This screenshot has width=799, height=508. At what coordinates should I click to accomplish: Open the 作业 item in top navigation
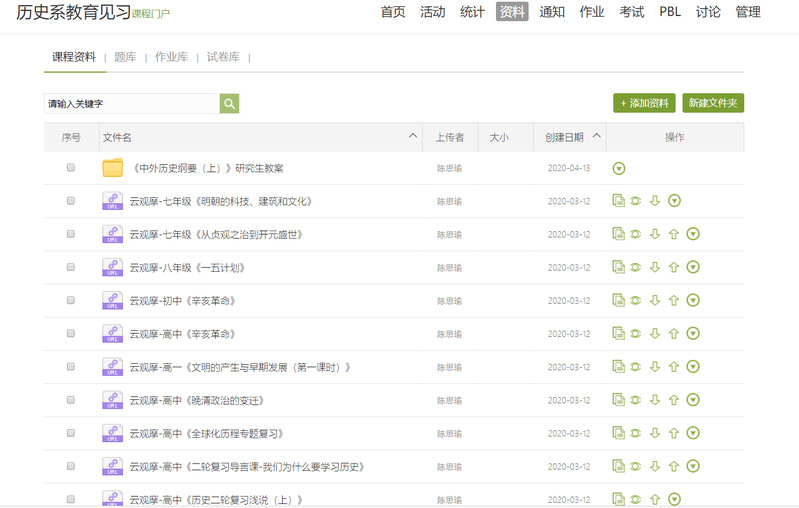592,12
